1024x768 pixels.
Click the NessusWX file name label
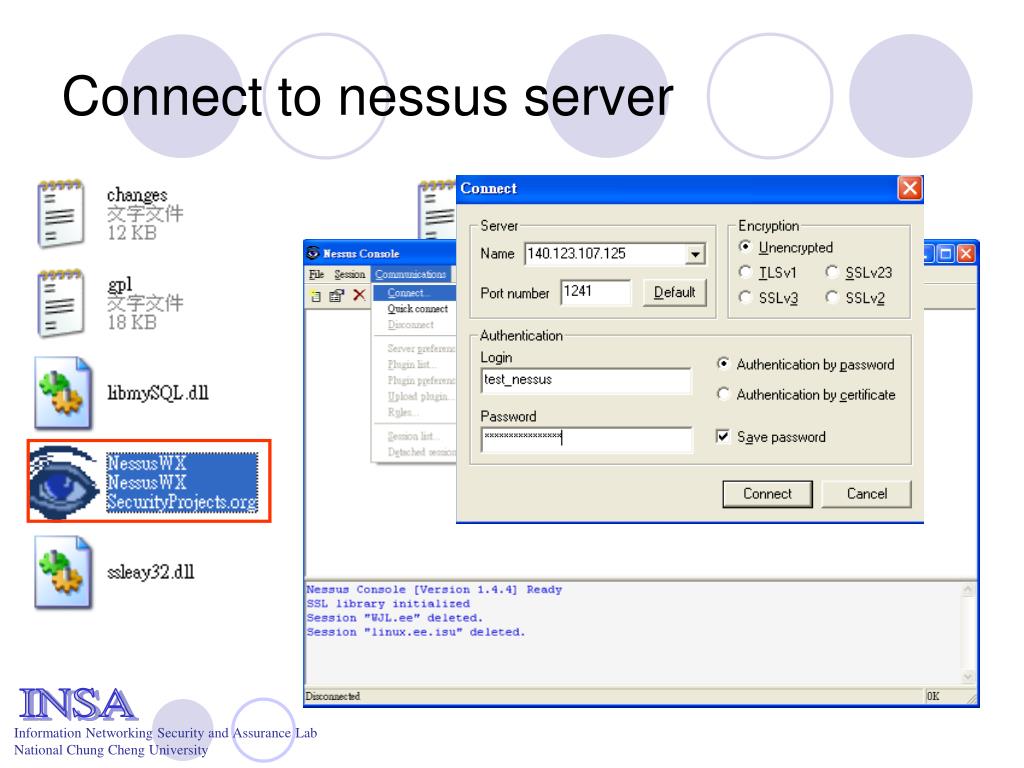coord(182,483)
